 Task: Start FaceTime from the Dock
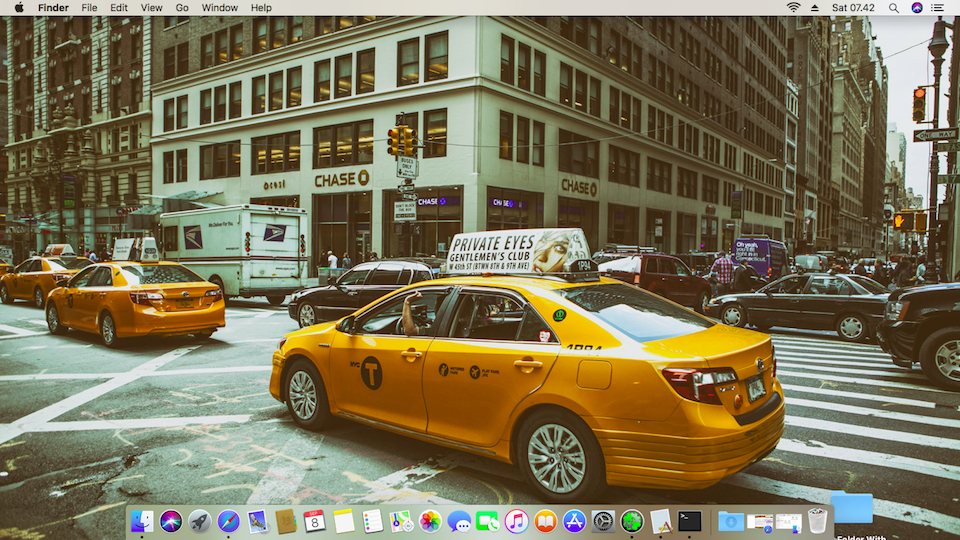[488, 521]
